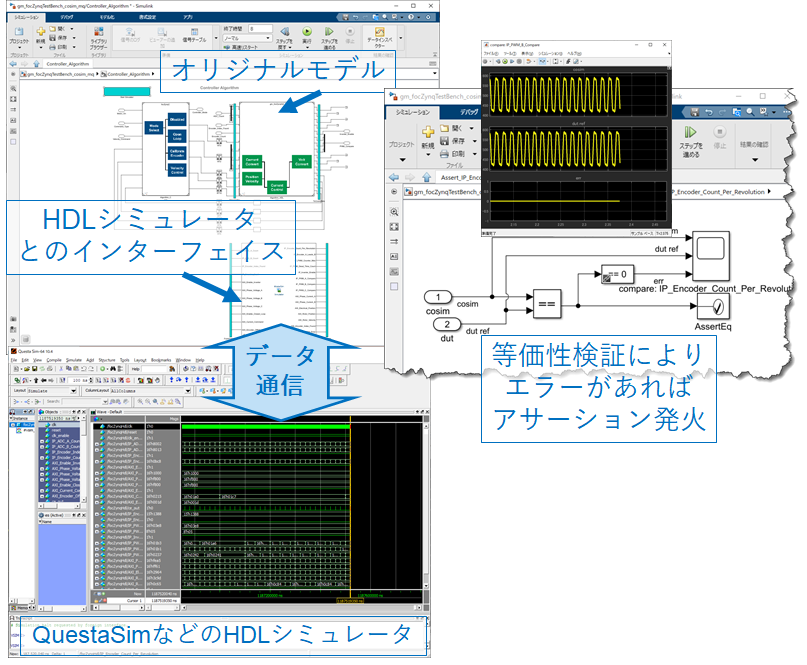This screenshot has width=807, height=665.
Task: Expand Save (保存) dropdown arrow in Controller_Algorithm window
Action: coord(74,38)
